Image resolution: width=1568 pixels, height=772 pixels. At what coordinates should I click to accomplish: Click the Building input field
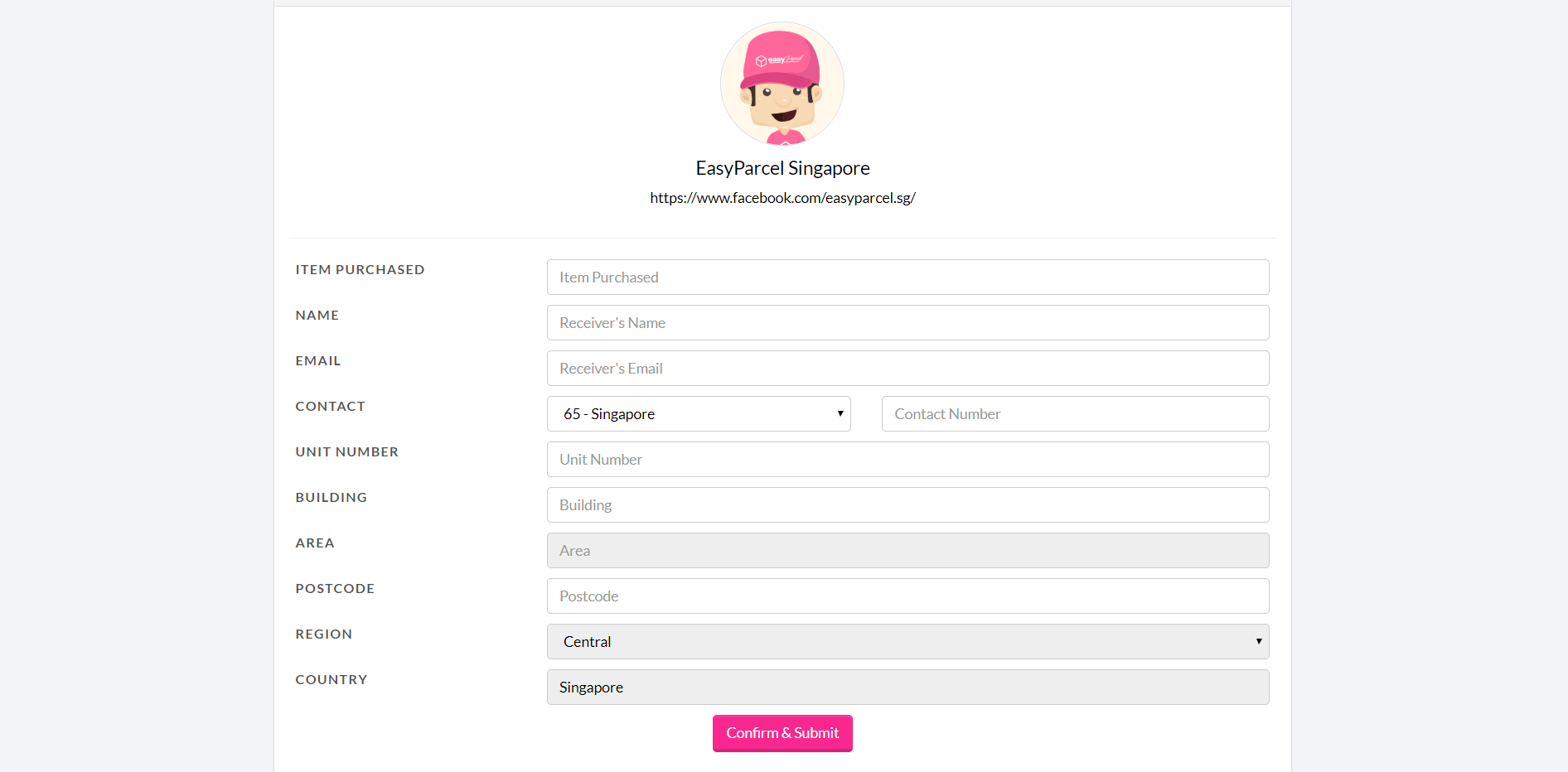pos(907,505)
